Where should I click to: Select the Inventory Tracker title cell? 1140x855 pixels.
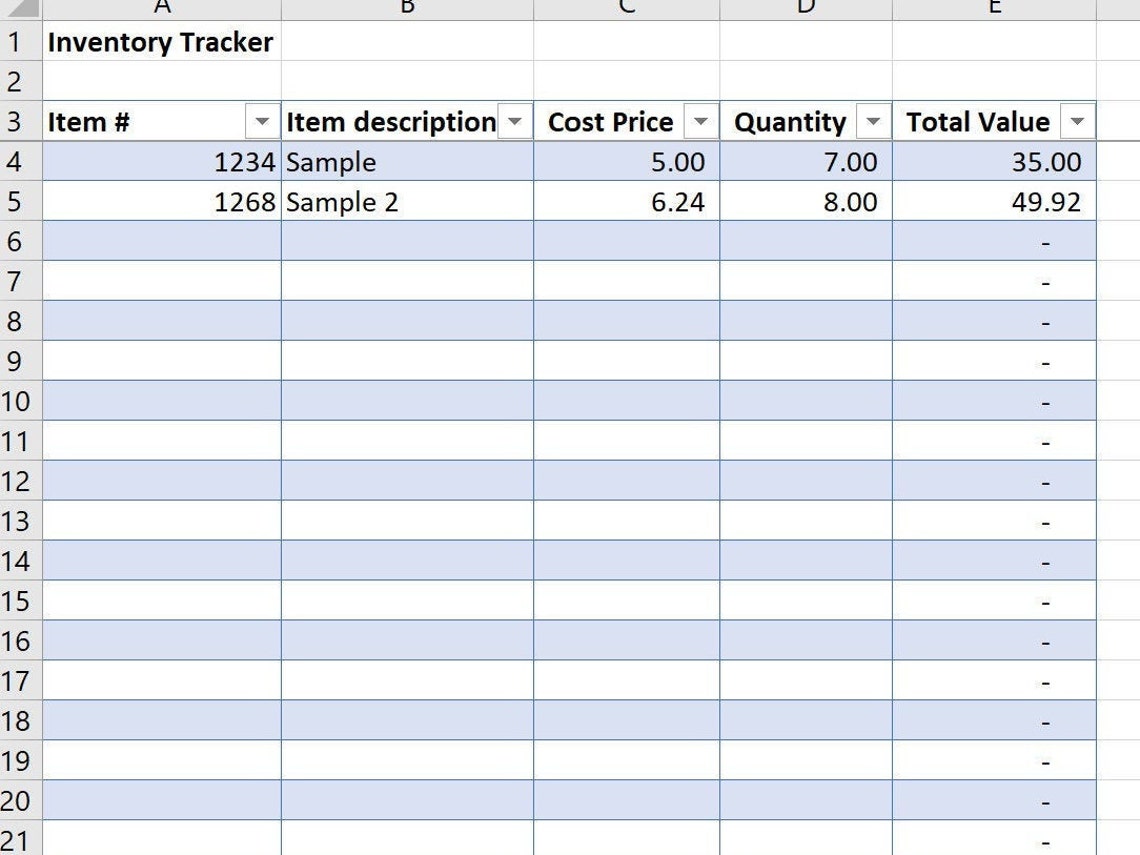pyautogui.click(x=160, y=42)
